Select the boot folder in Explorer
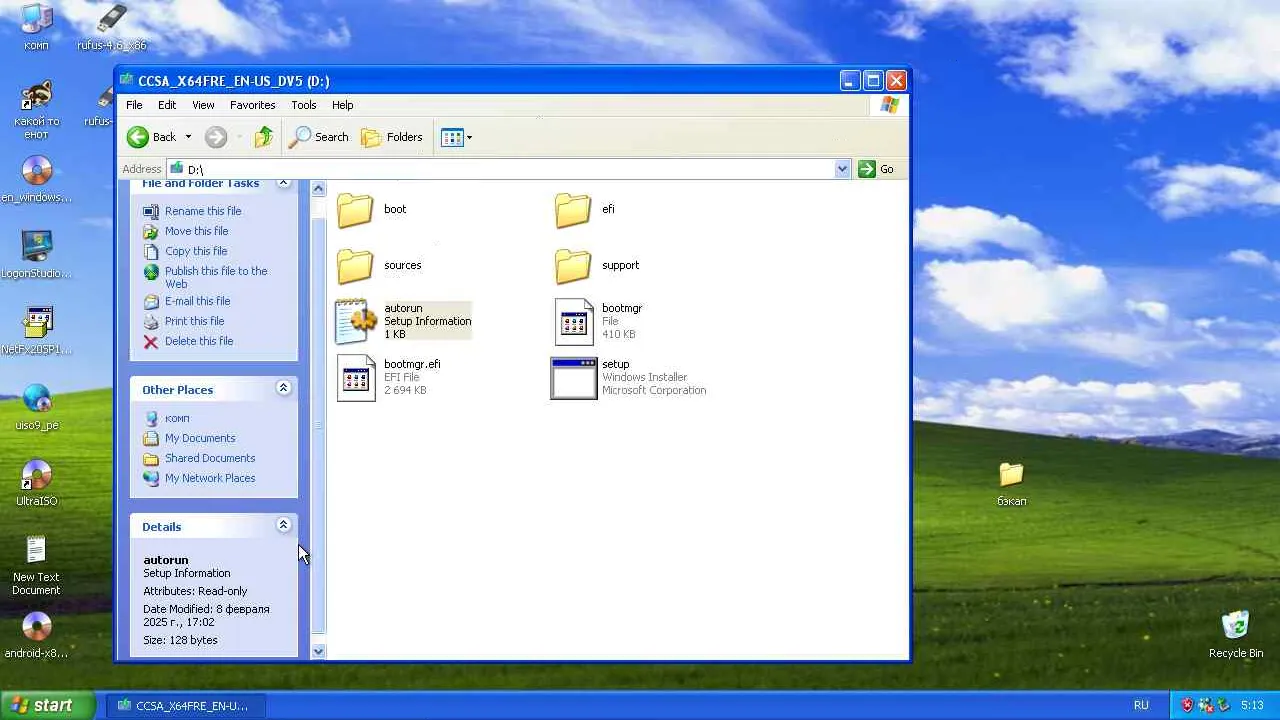Screen dimensions: 1280x720 (371, 210)
